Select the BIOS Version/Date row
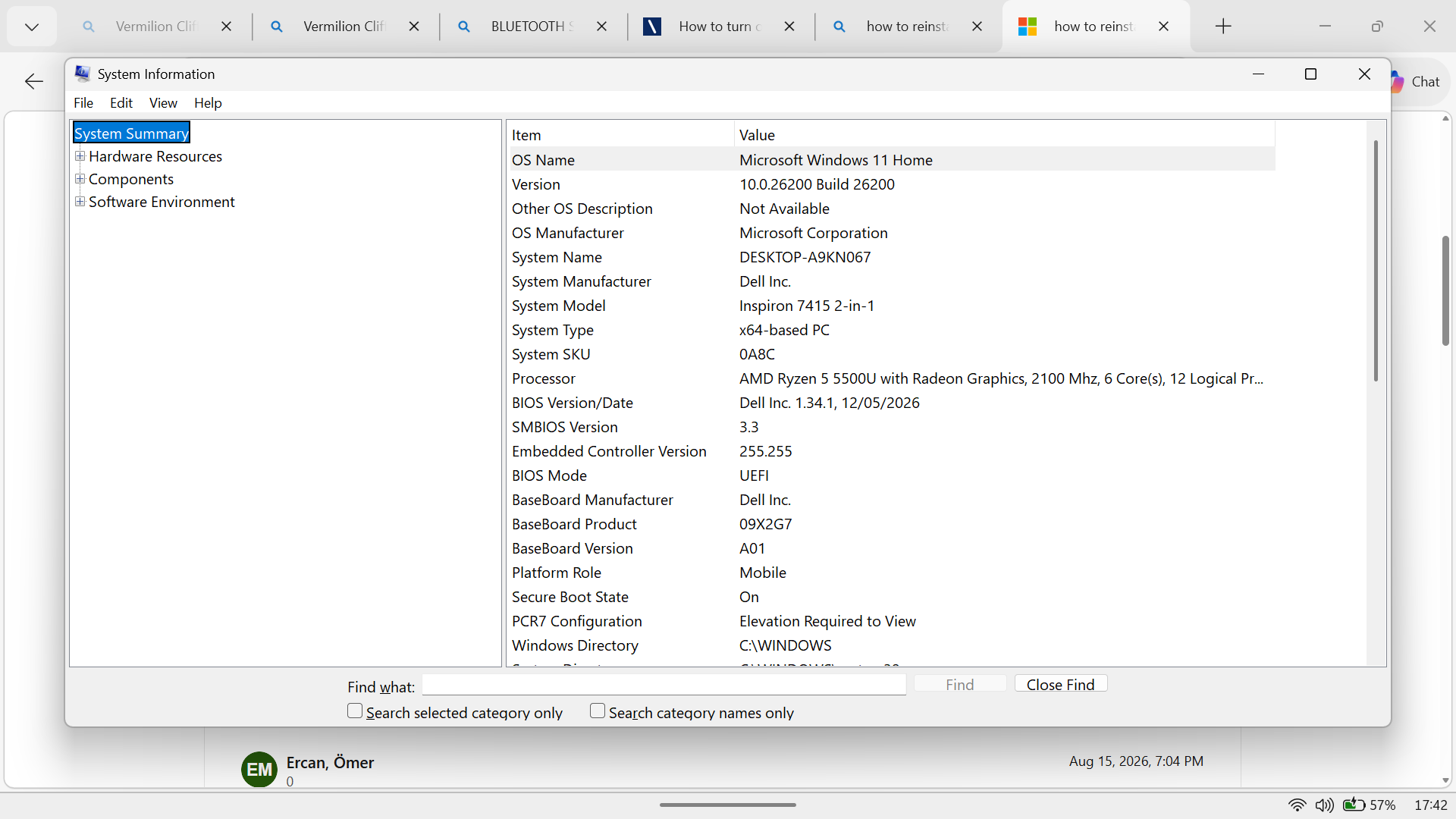 [891, 403]
